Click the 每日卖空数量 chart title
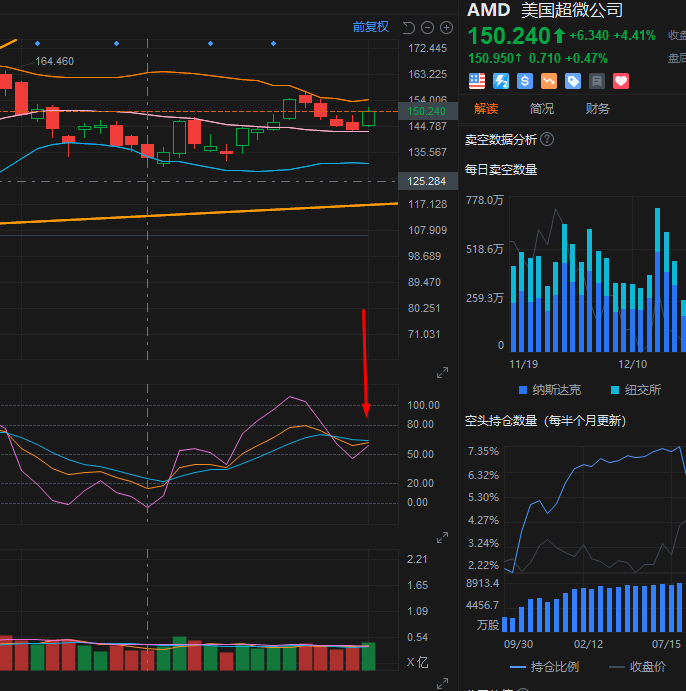Viewport: 686px width, 691px height. tap(501, 170)
